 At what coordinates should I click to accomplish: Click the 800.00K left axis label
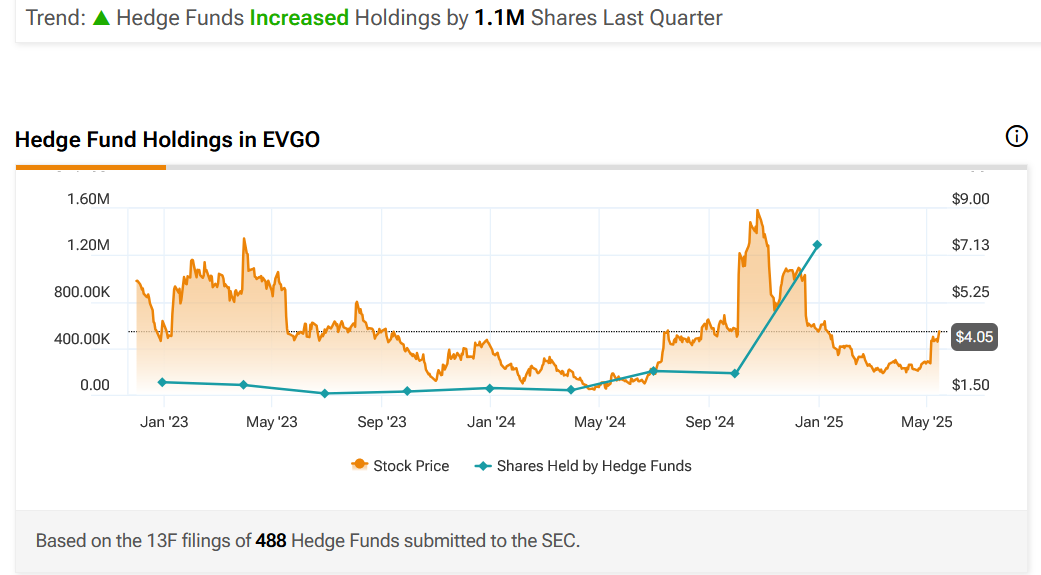point(82,292)
